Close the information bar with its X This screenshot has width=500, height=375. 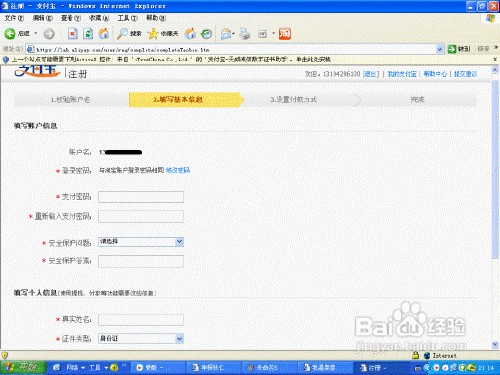[x=495, y=59]
